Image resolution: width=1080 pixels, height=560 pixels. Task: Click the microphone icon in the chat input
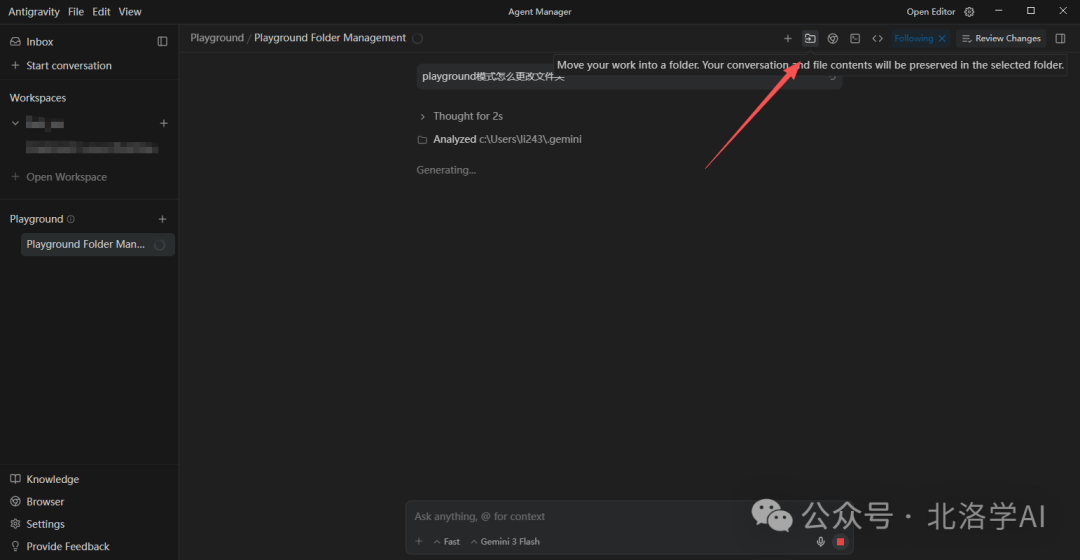click(821, 542)
